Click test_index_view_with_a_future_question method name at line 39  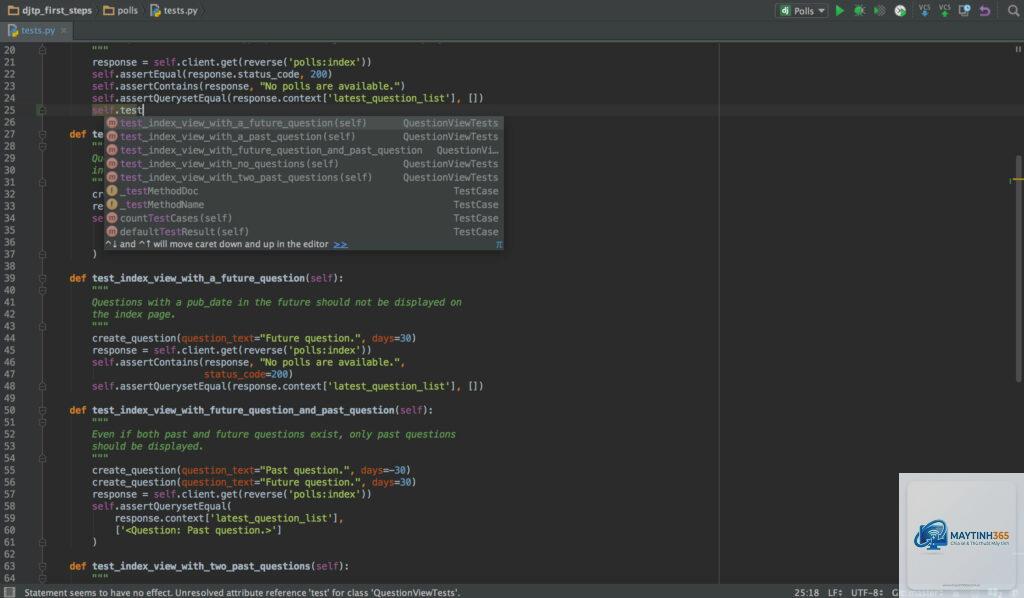pos(199,278)
